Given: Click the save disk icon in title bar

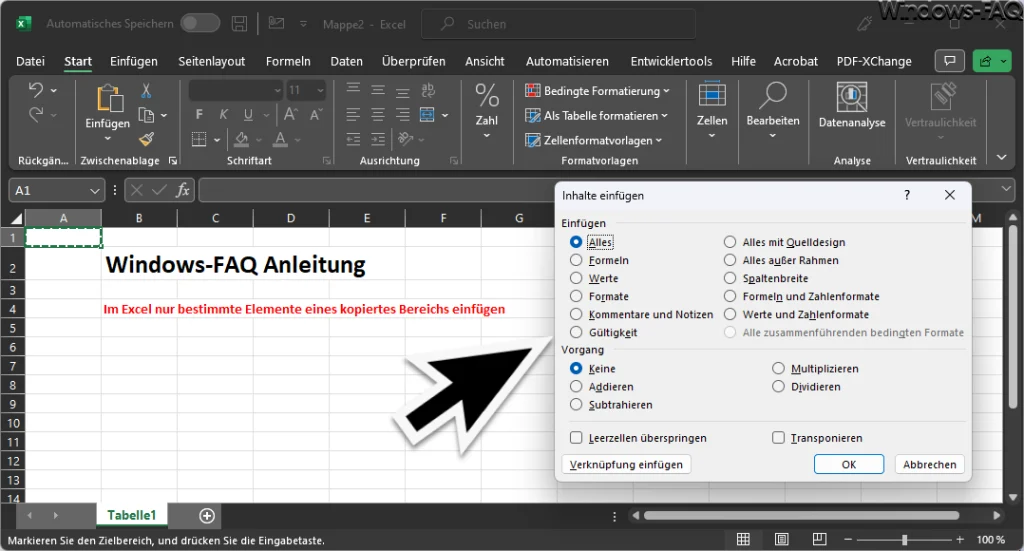Looking at the screenshot, I should tap(240, 24).
